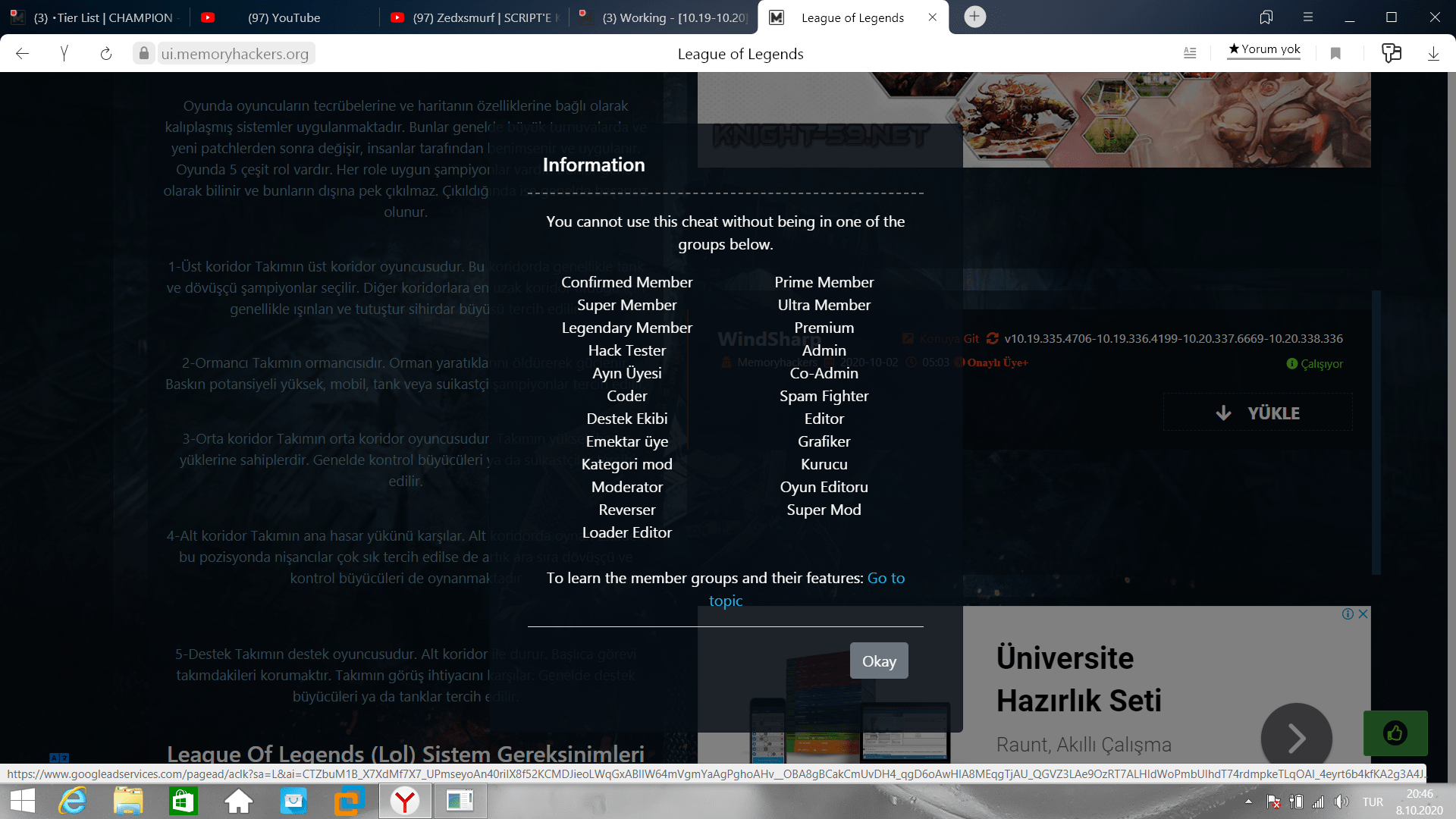Open the window-thumbnail app on taskbar

coord(460,801)
